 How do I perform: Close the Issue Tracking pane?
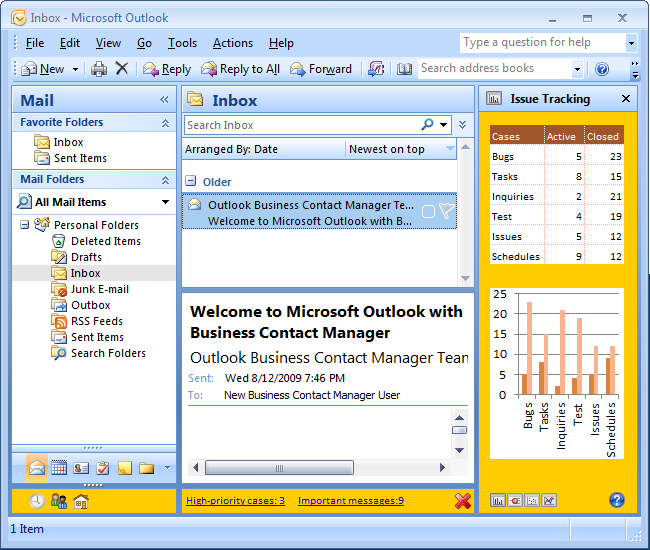(626, 99)
